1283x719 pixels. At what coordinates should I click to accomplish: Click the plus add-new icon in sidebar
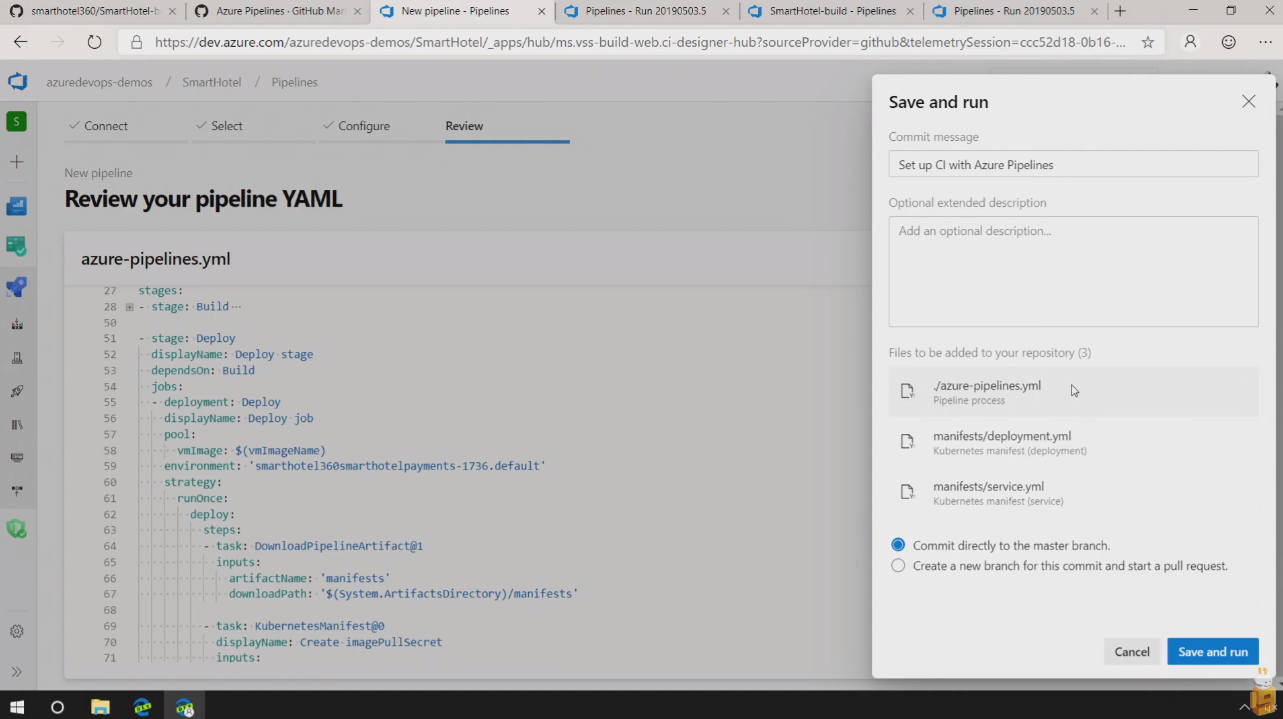(x=16, y=161)
